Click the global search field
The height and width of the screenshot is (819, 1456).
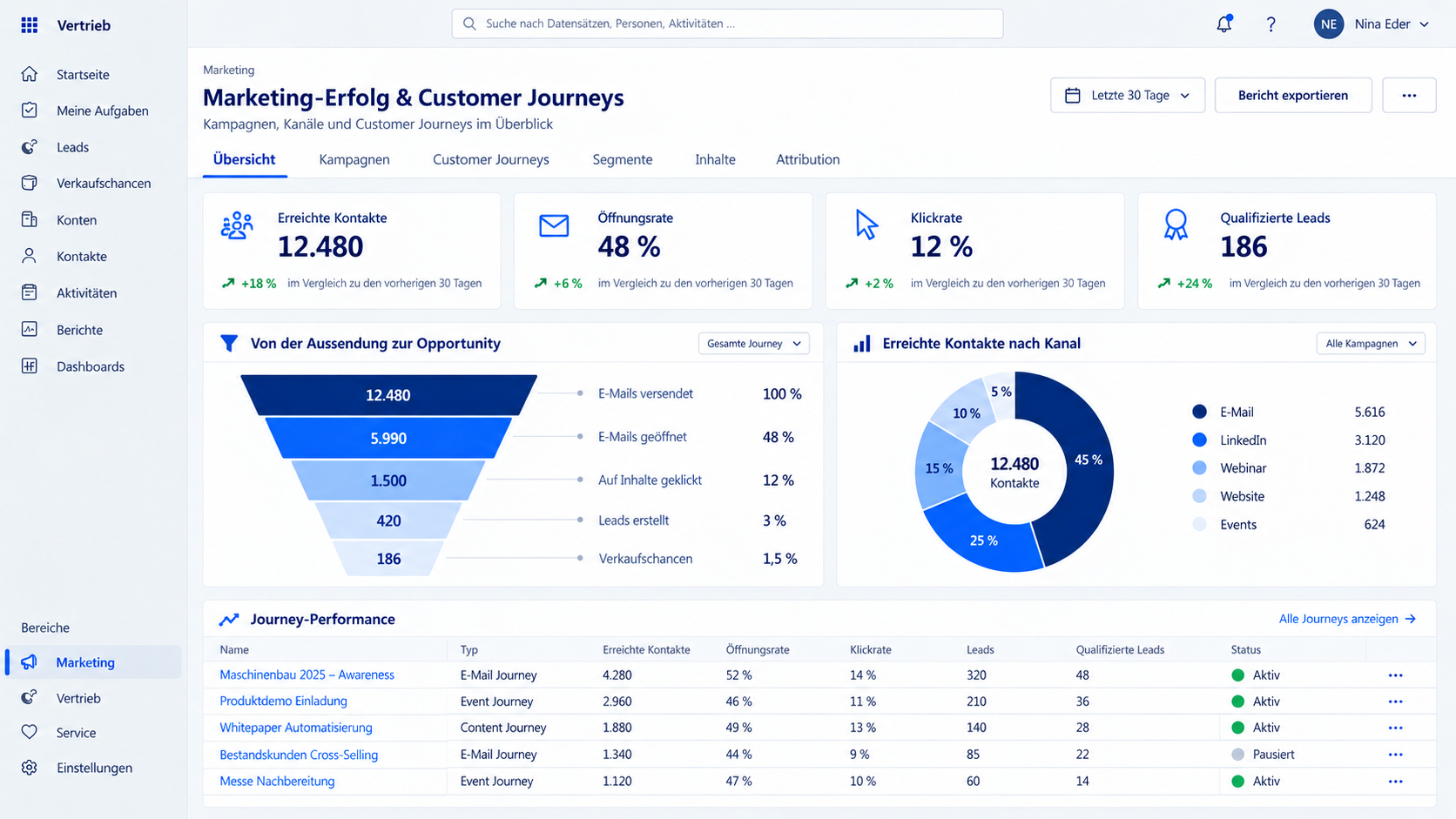[727, 23]
